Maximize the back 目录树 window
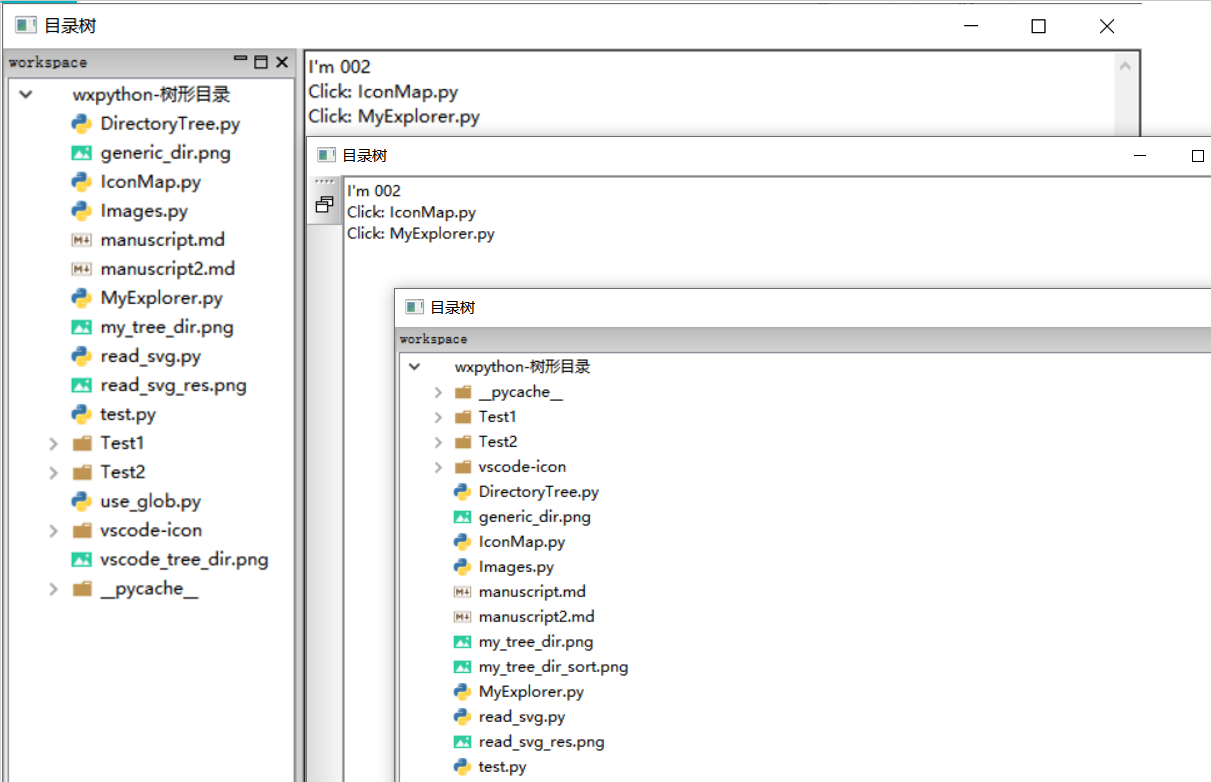 pyautogui.click(x=1039, y=27)
